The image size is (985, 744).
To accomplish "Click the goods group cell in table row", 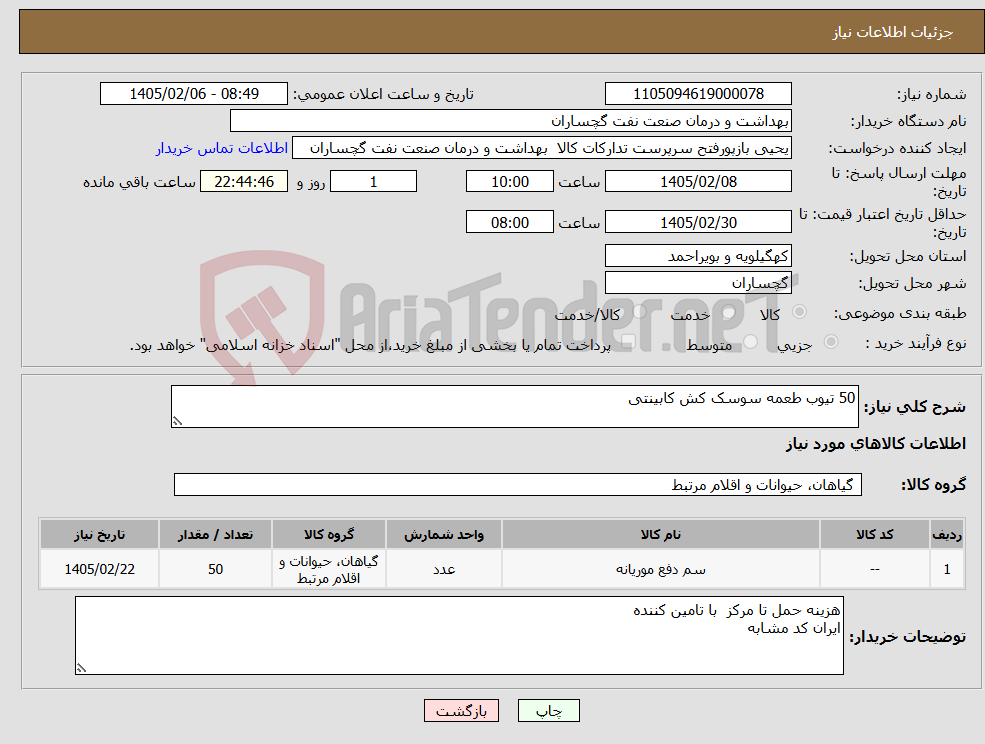I will tap(329, 569).
